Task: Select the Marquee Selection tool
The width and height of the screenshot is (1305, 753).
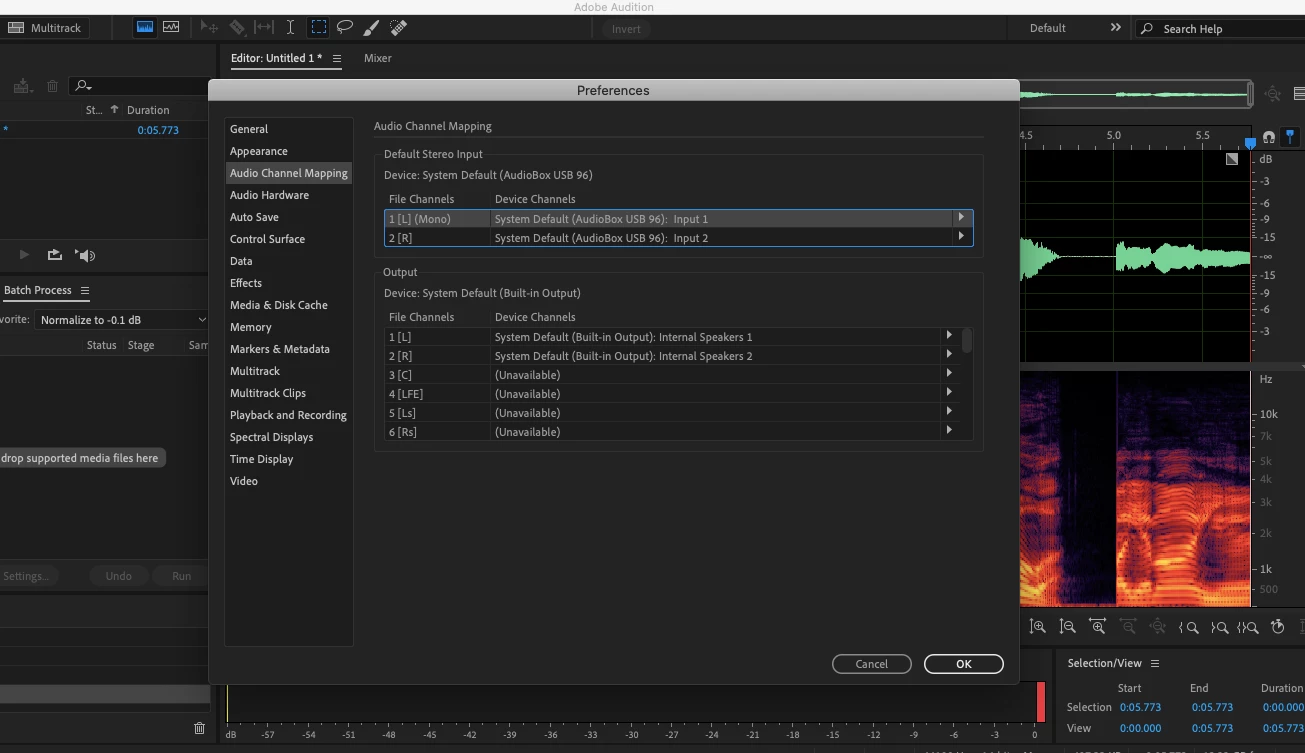Action: (318, 28)
